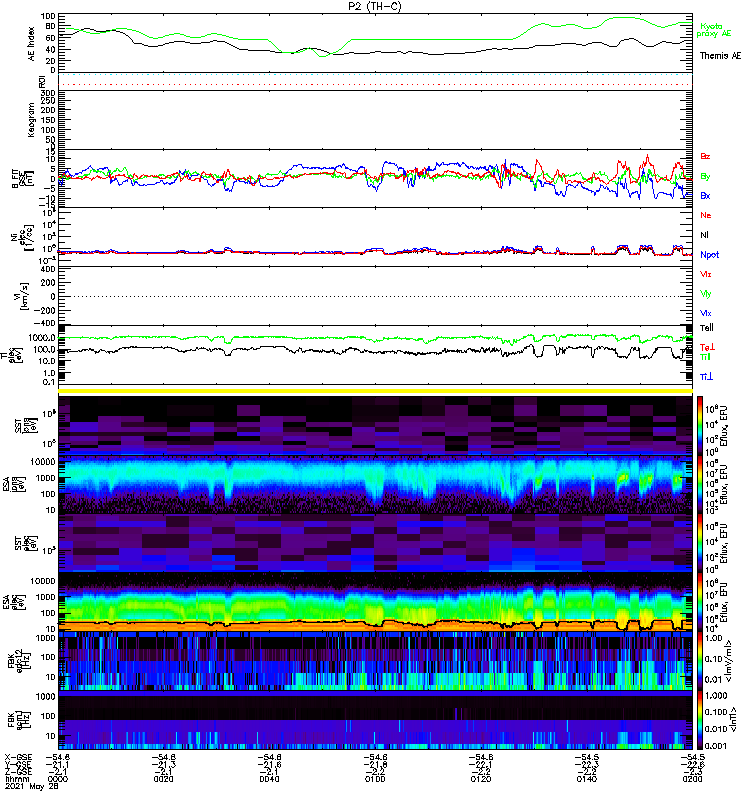Click the 0120 time tick label
Screen dimensions: 750x800
[x=481, y=779]
